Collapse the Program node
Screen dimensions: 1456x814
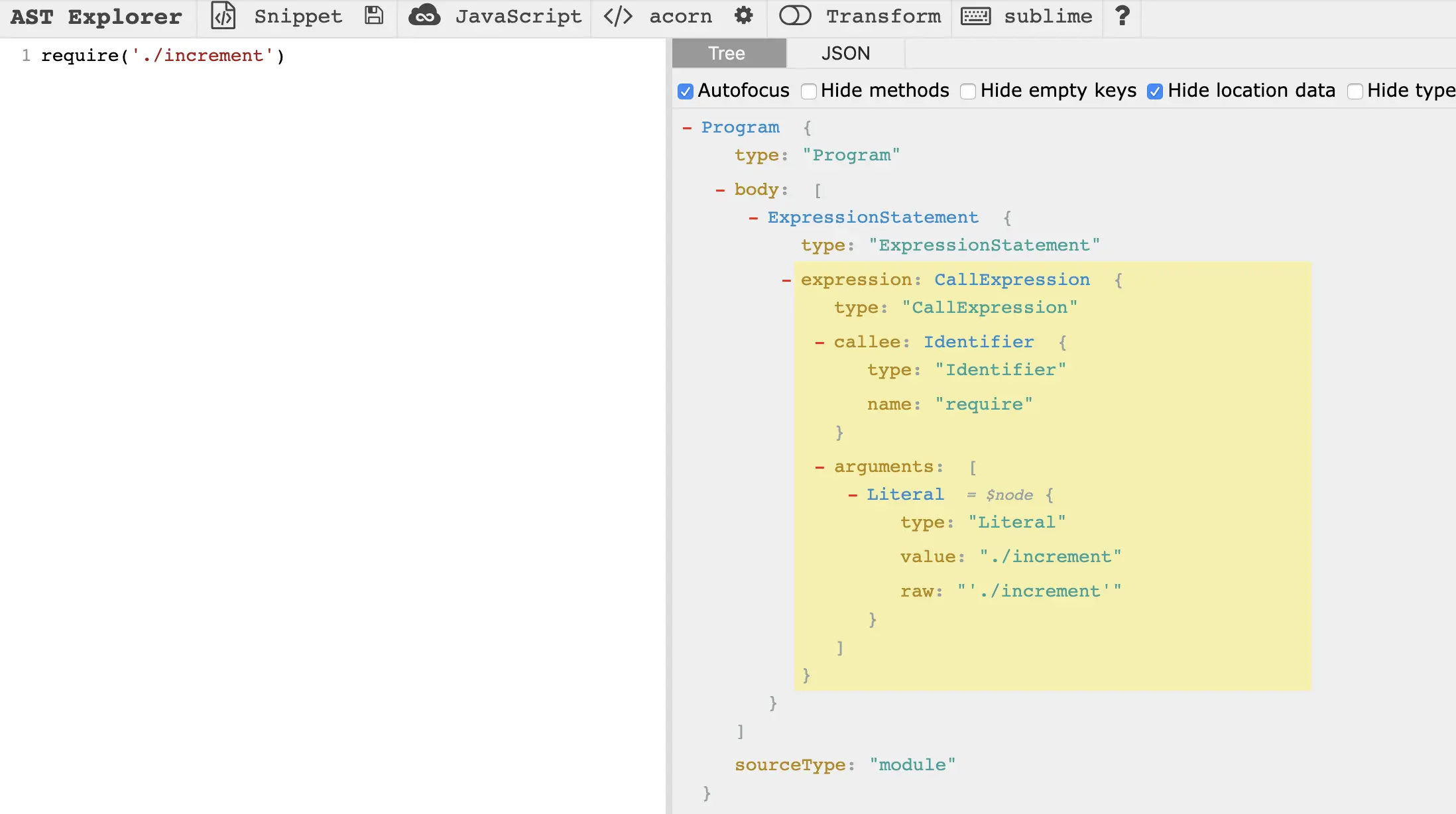click(x=688, y=127)
